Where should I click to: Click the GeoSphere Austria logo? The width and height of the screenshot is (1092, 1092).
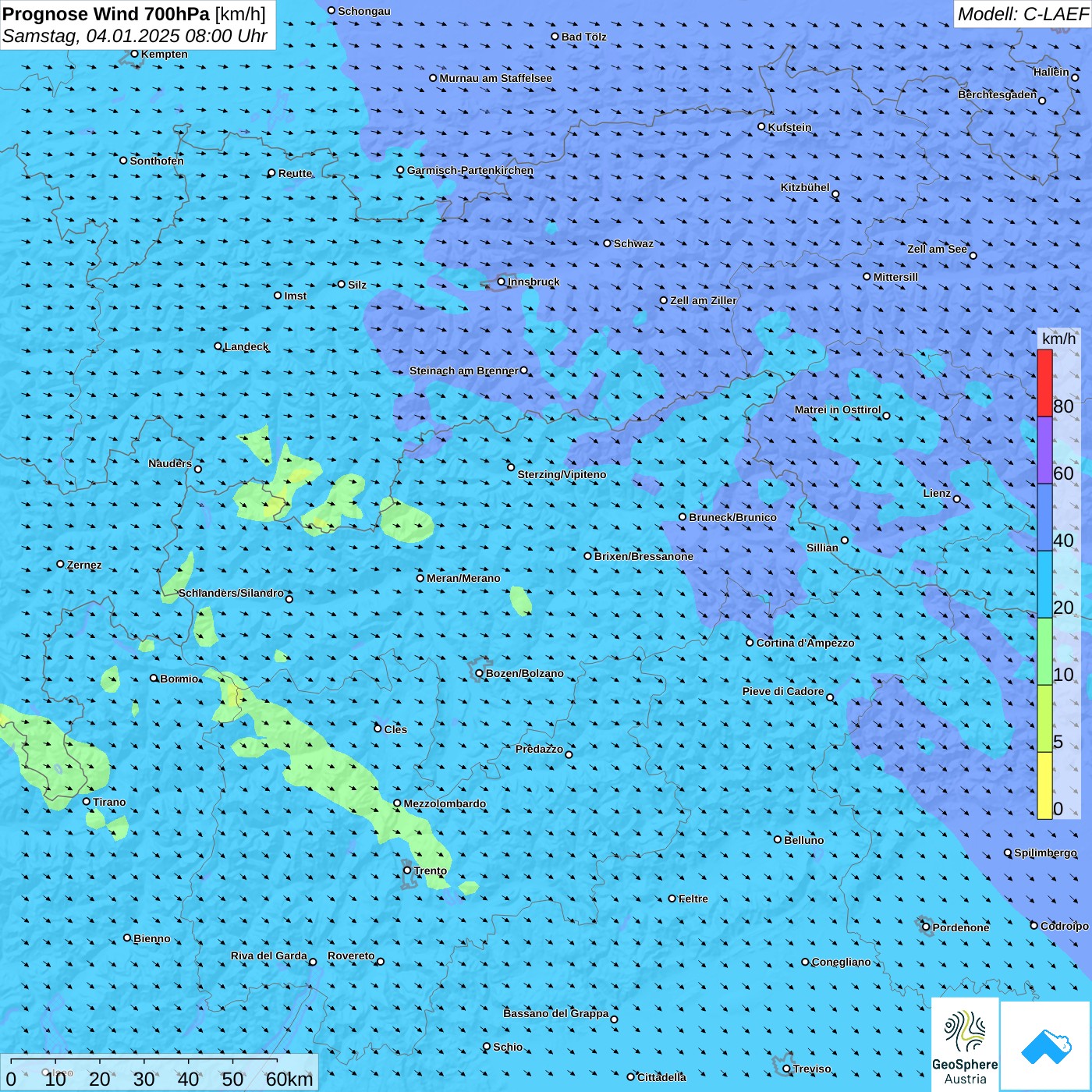click(x=965, y=1045)
